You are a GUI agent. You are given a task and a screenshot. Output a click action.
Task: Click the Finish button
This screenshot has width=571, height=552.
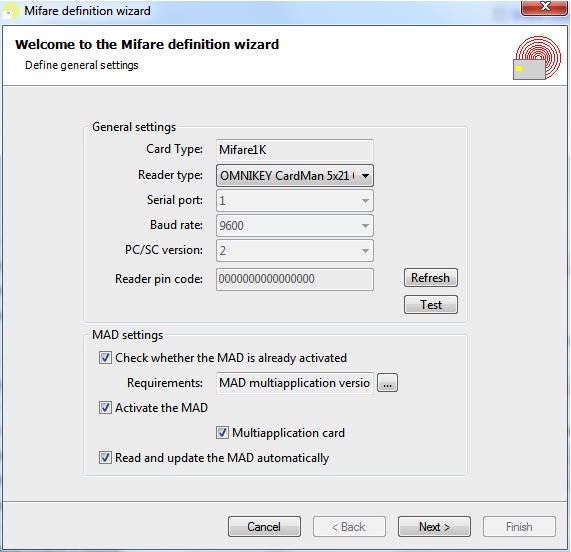[519, 527]
